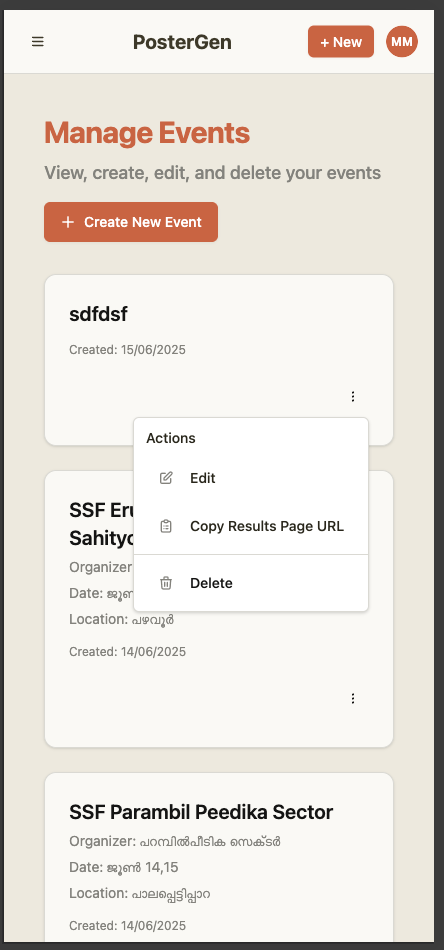Select Edit from the Actions menu
Image resolution: width=444 pixels, height=950 pixels.
(x=251, y=478)
